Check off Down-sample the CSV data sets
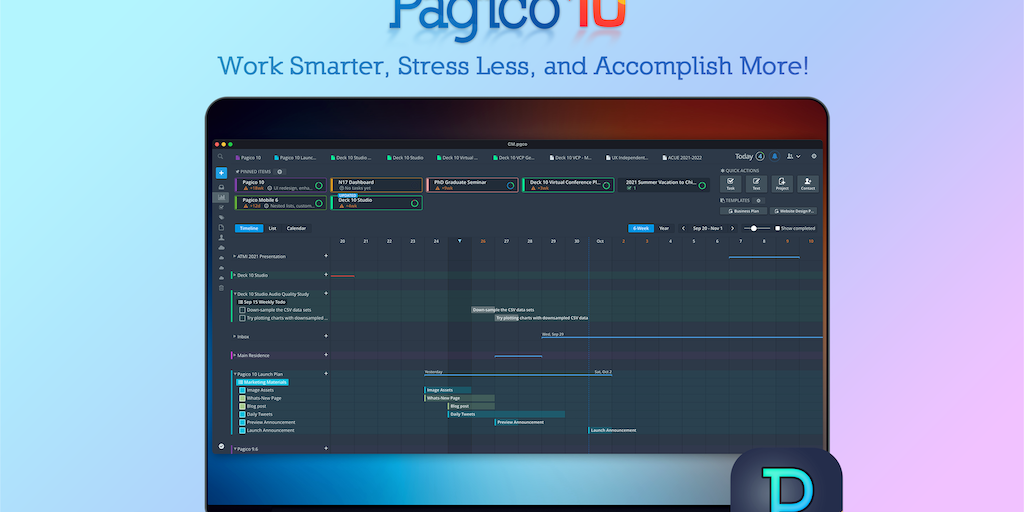The image size is (1024, 512). point(242,310)
